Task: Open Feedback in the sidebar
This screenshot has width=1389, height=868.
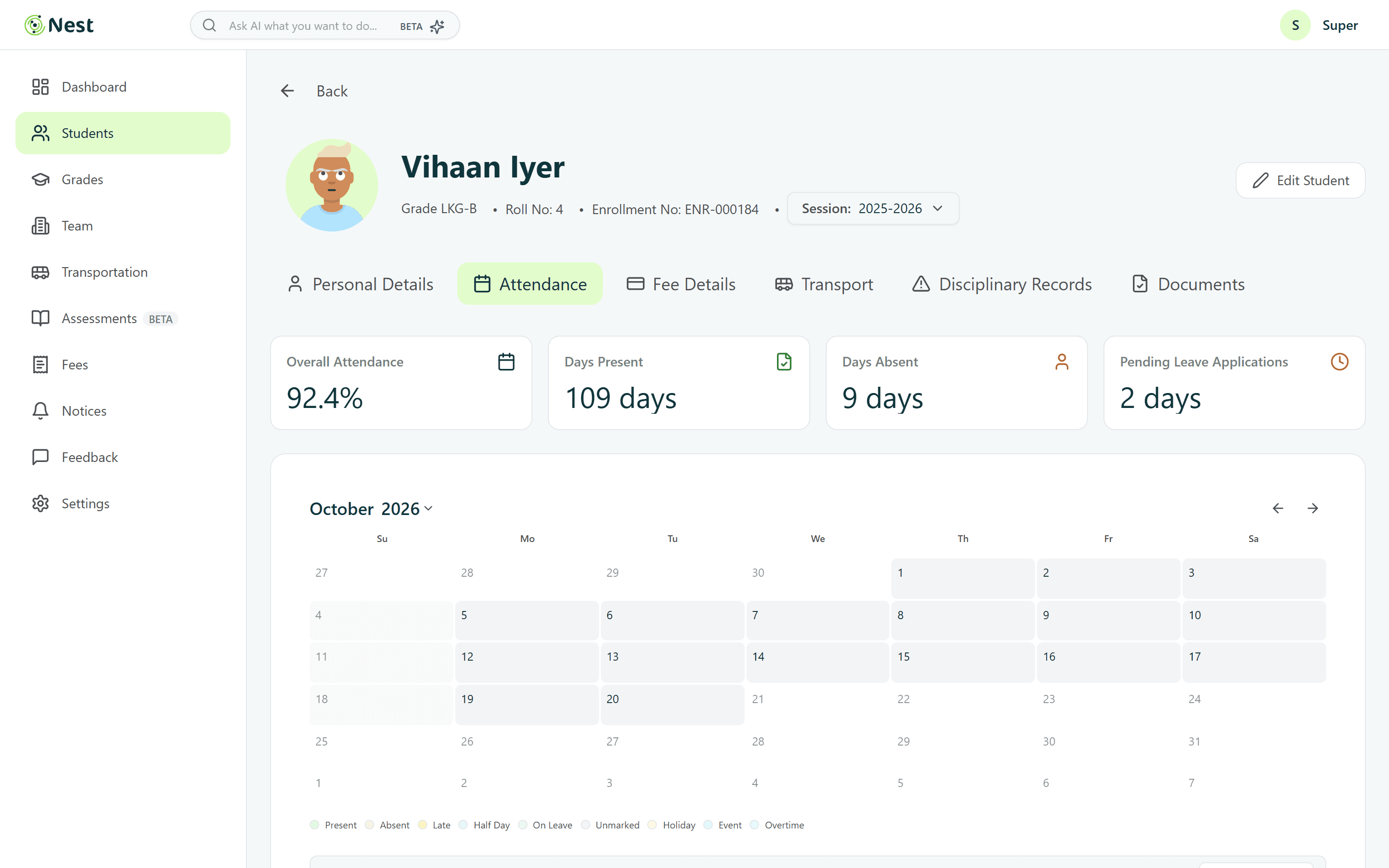Action: pyautogui.click(x=123, y=457)
